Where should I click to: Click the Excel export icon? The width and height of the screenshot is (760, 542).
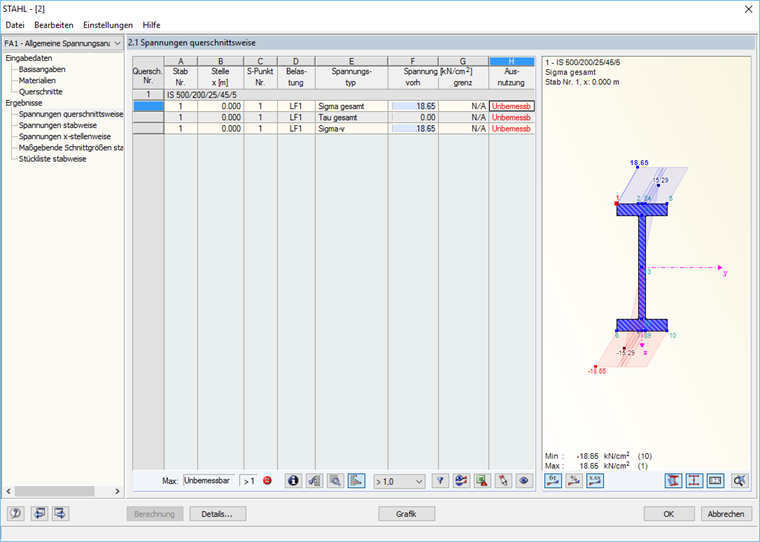(x=482, y=481)
